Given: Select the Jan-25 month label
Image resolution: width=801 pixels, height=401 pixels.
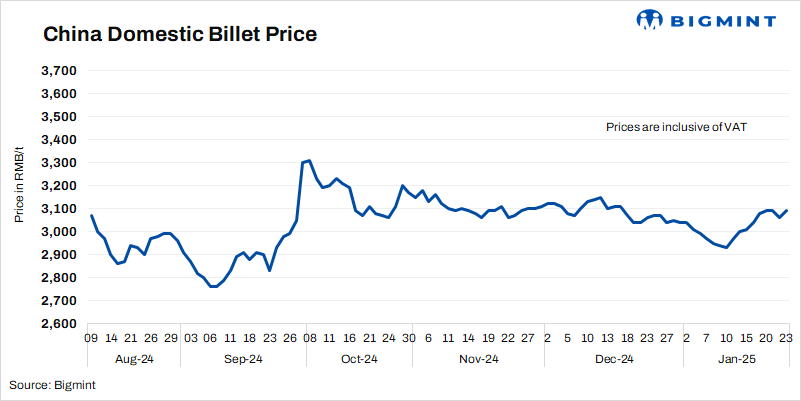Looking at the screenshot, I should (738, 358).
